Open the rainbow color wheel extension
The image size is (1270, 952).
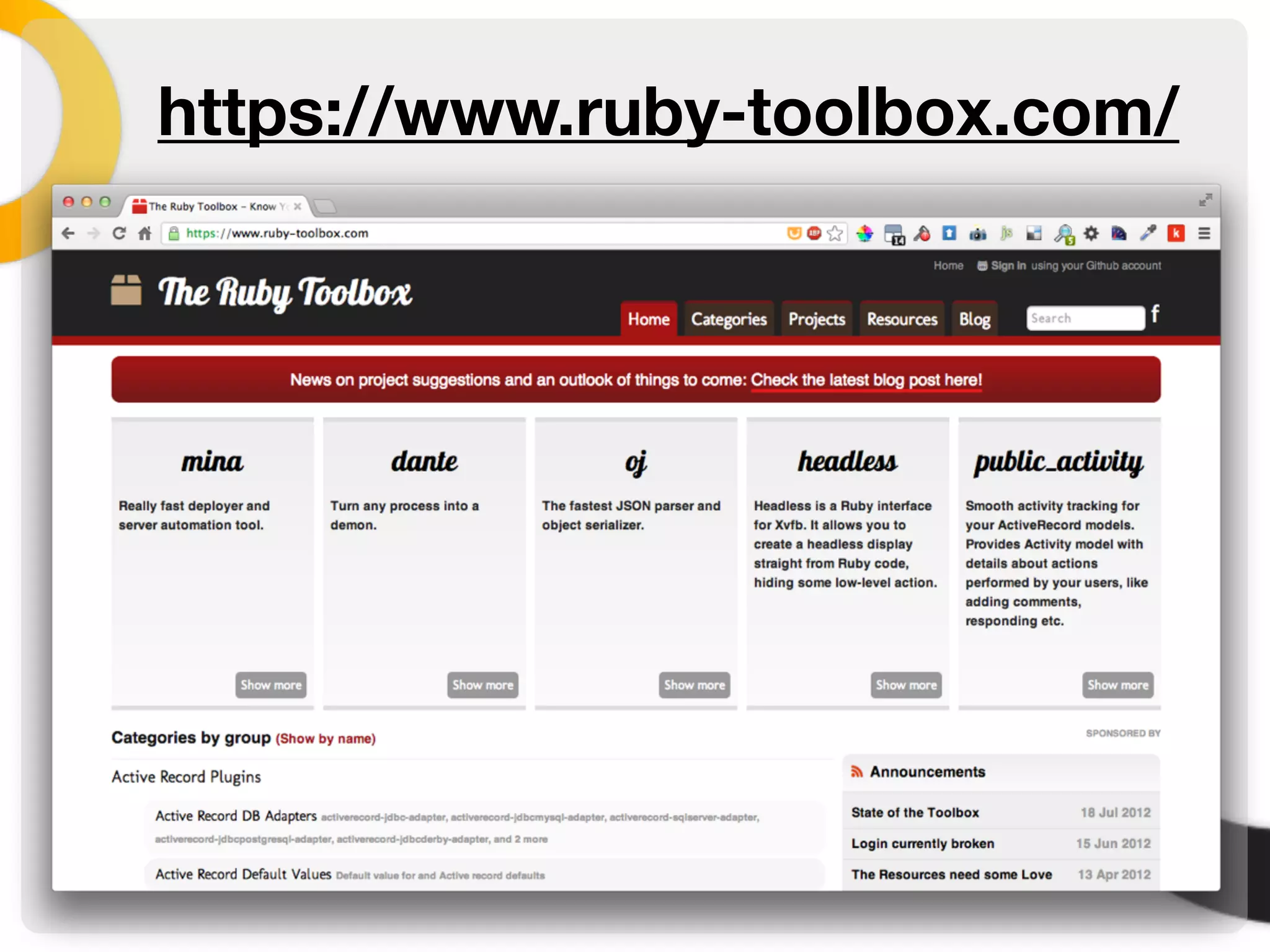click(865, 234)
